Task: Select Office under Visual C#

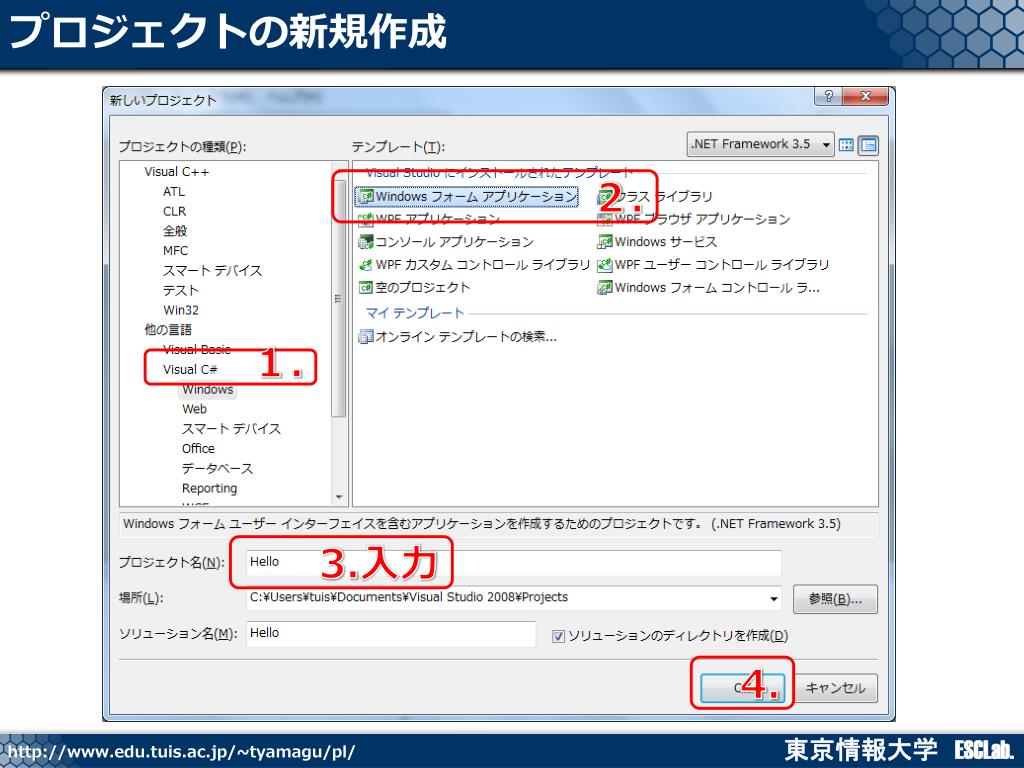Action: pos(199,449)
